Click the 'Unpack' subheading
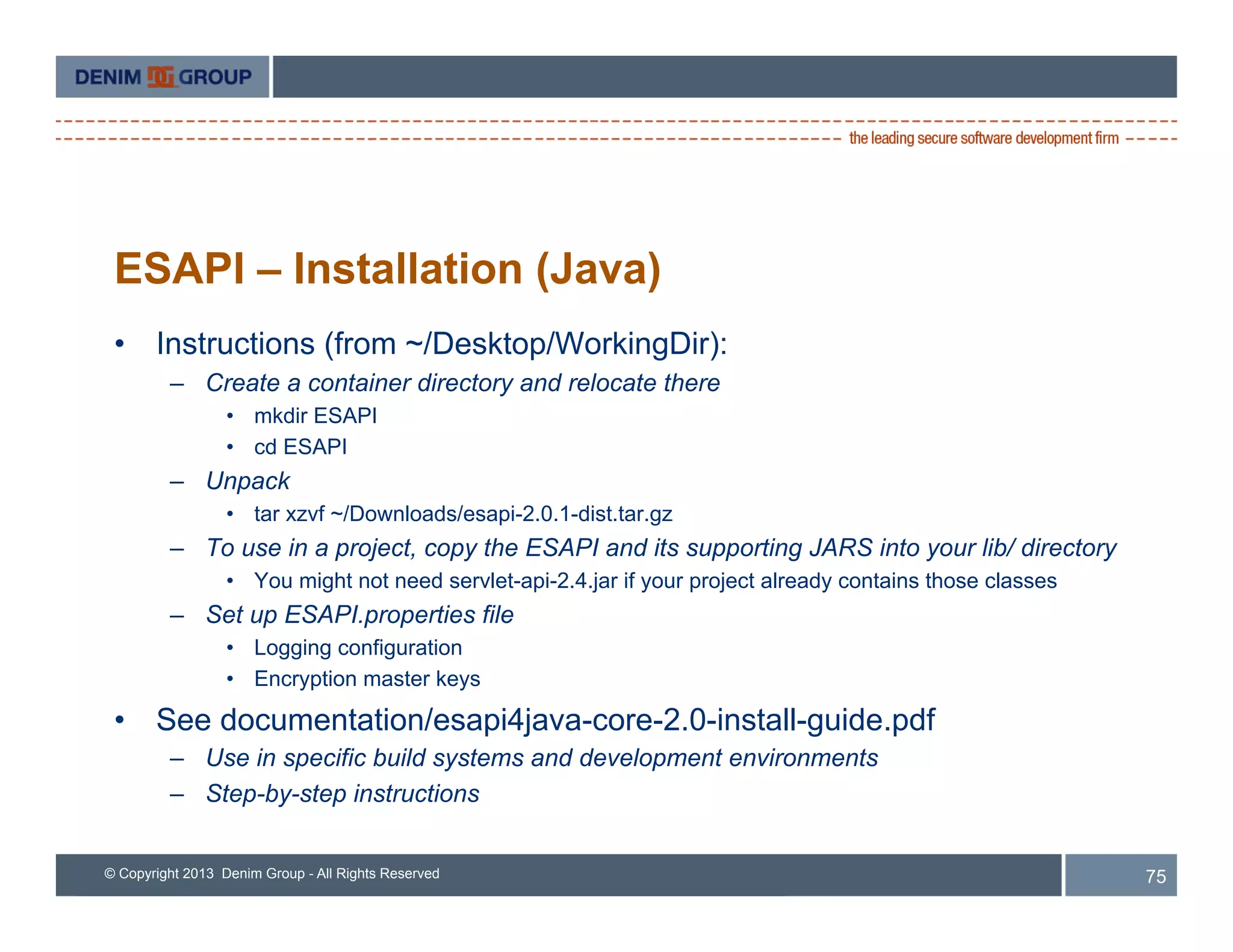 coord(247,481)
